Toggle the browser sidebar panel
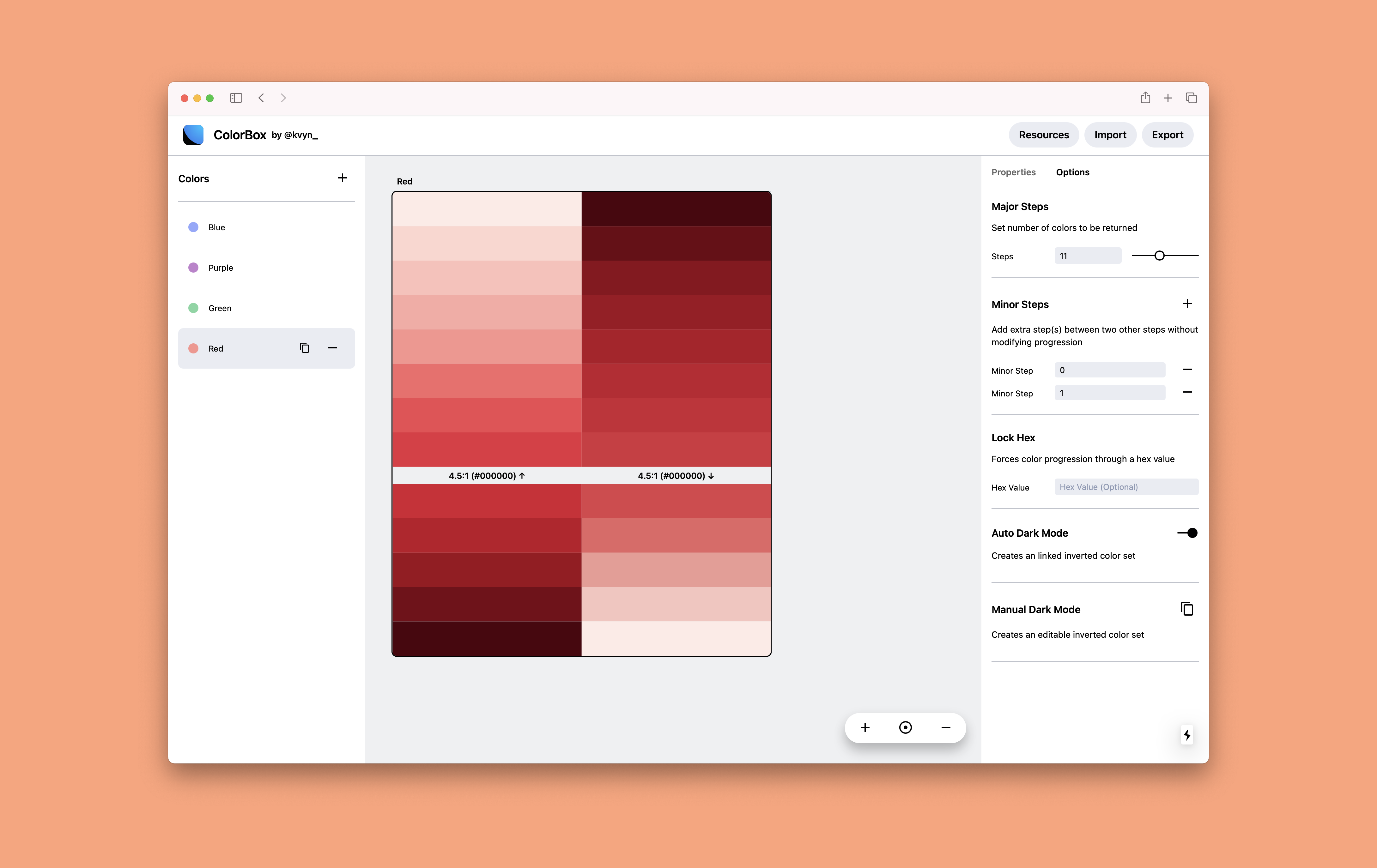1377x868 pixels. pyautogui.click(x=236, y=98)
